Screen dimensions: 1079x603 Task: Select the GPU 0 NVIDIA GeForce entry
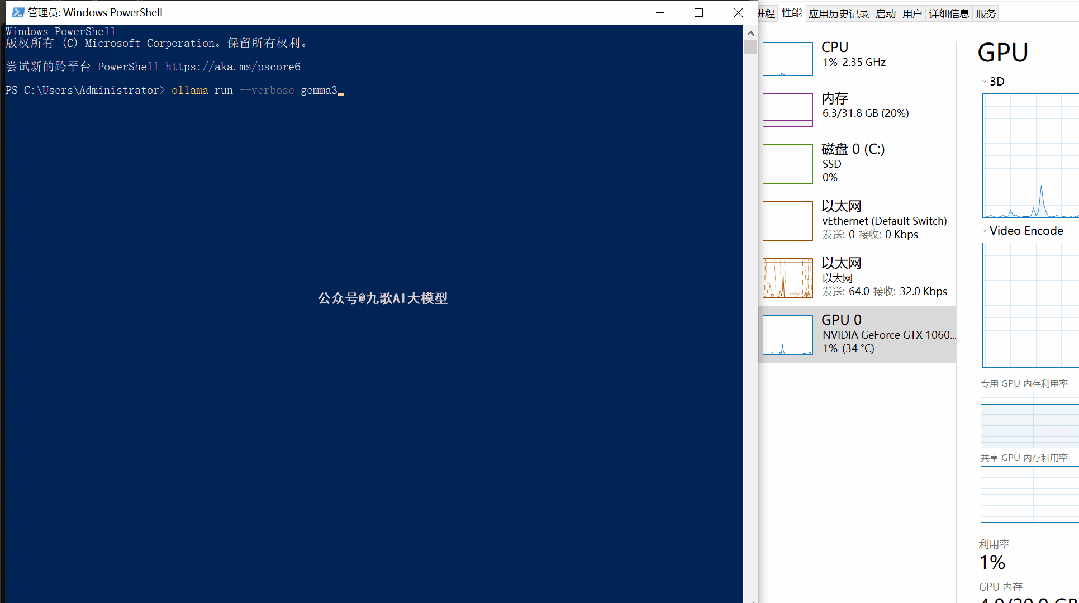click(x=857, y=335)
